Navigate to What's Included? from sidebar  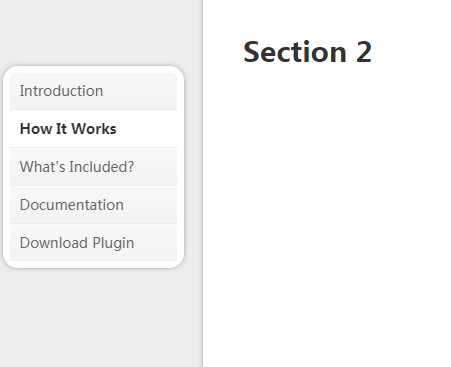(x=93, y=167)
